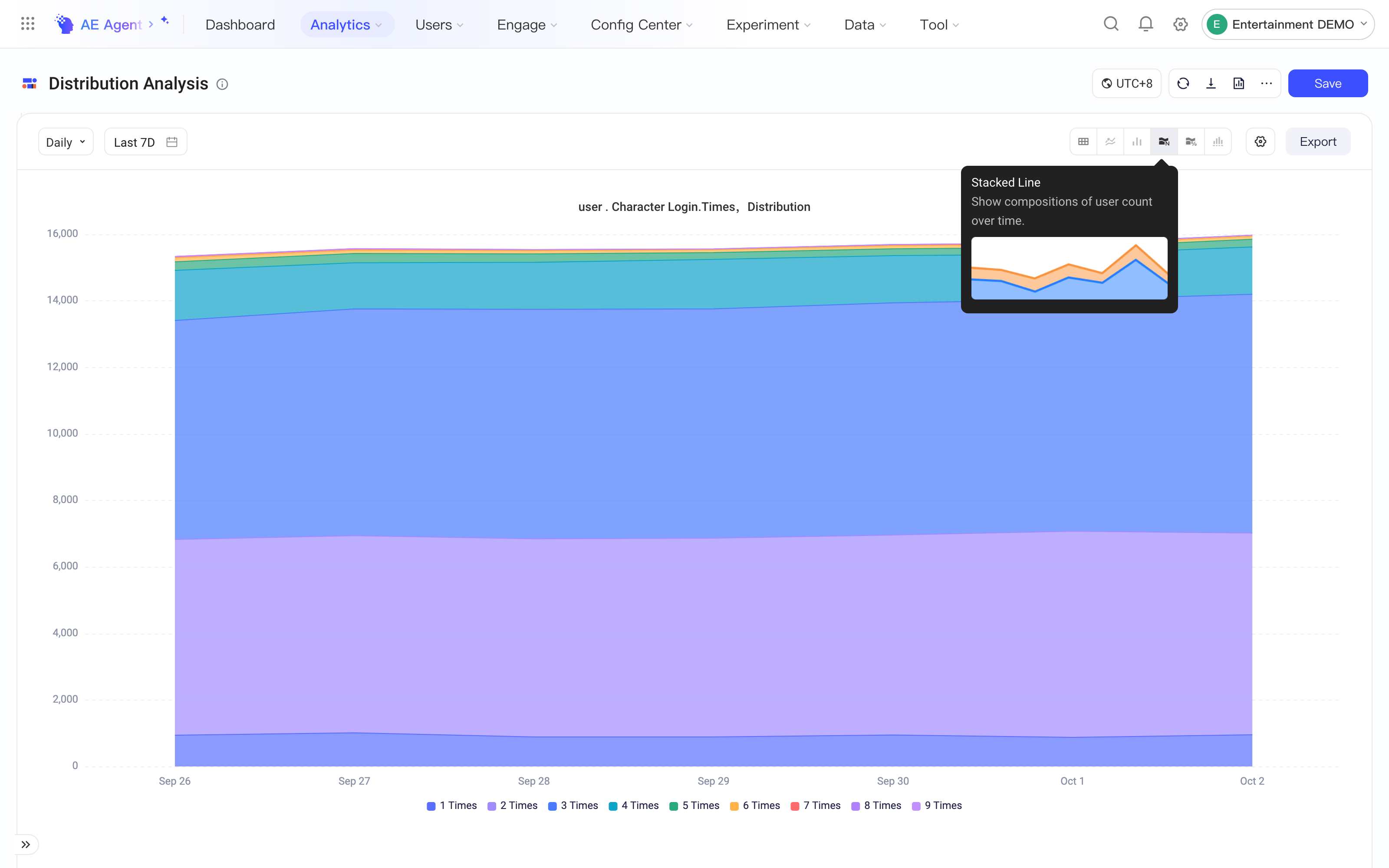Screen dimensions: 1389x868
Task: Open the Data menu
Action: coord(865,25)
